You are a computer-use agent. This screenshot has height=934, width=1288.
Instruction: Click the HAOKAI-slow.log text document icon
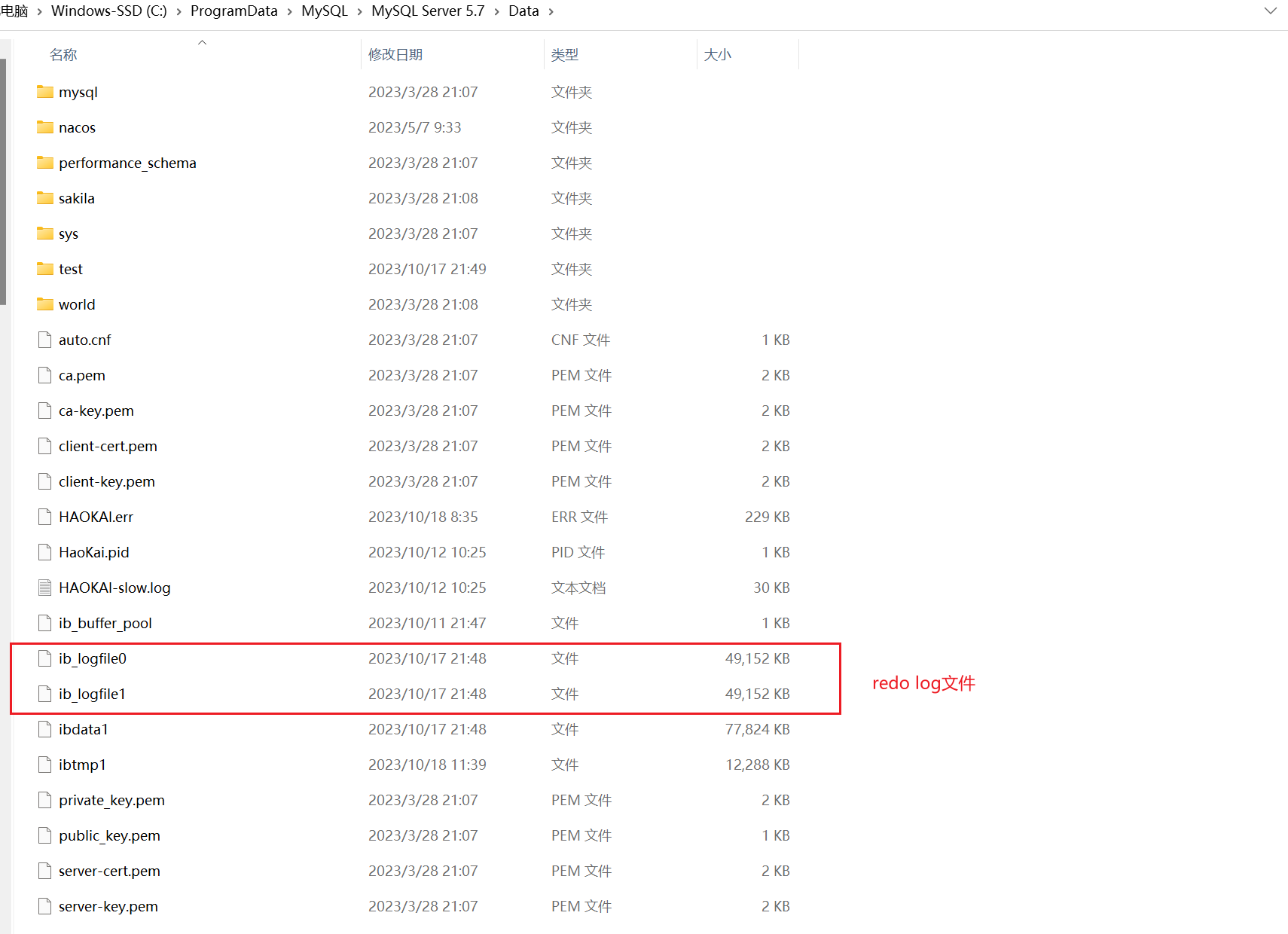[x=45, y=588]
